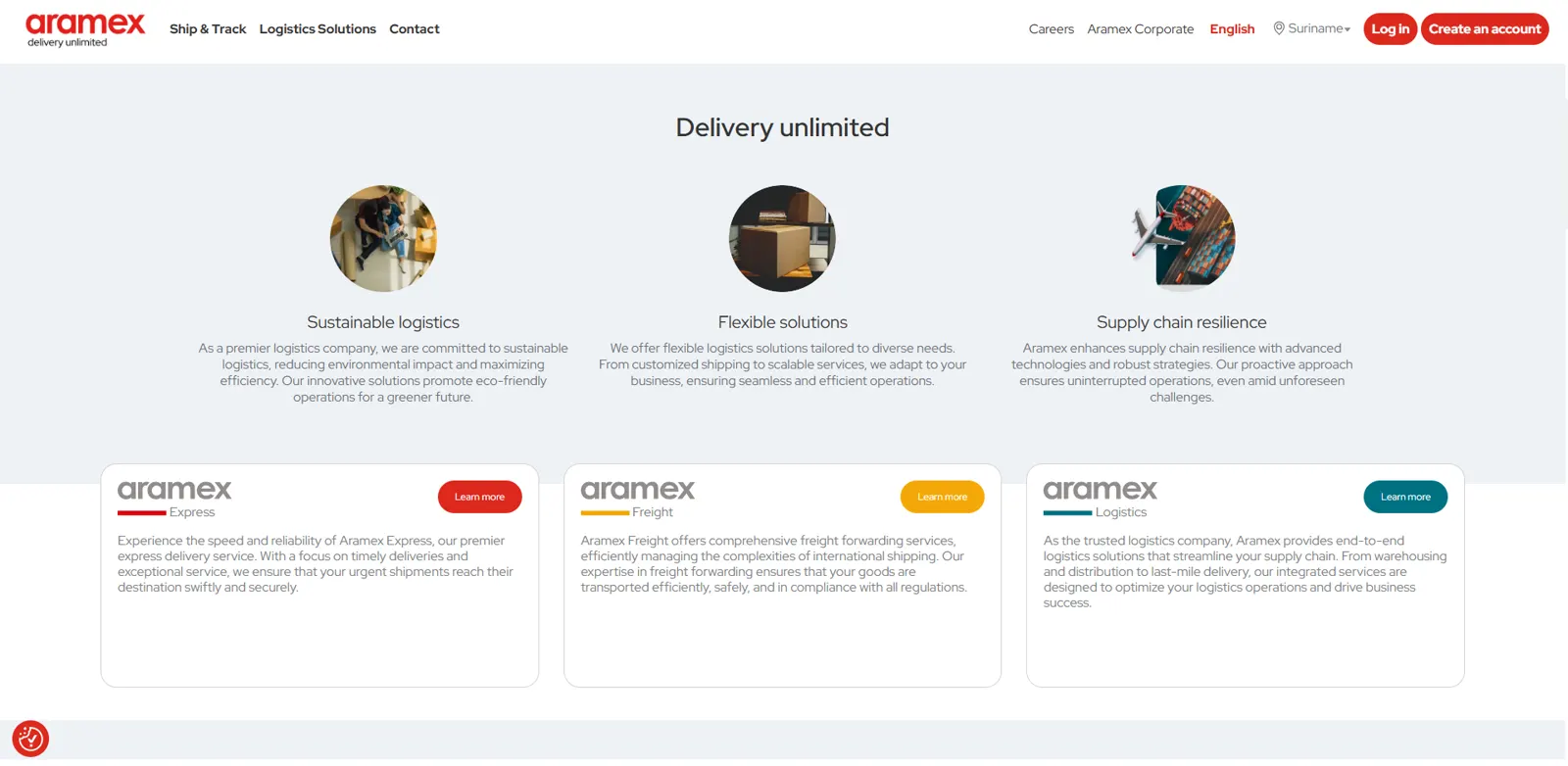
Task: Click the Supply chain resilience description text
Action: coord(1182,372)
